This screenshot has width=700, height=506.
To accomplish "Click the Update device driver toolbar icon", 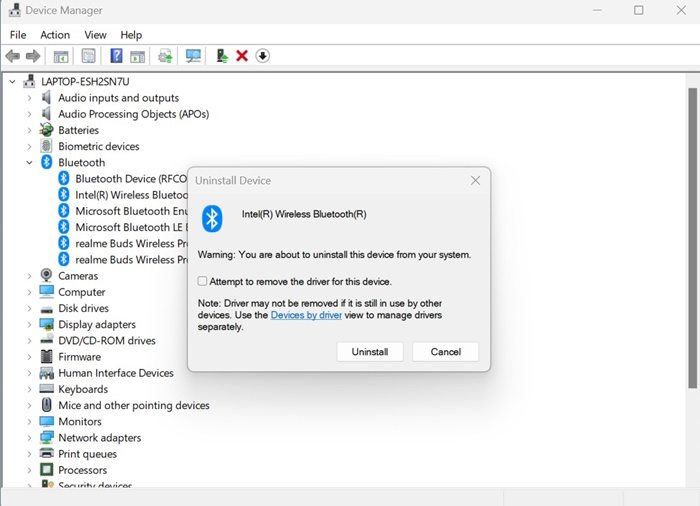I will 165,56.
